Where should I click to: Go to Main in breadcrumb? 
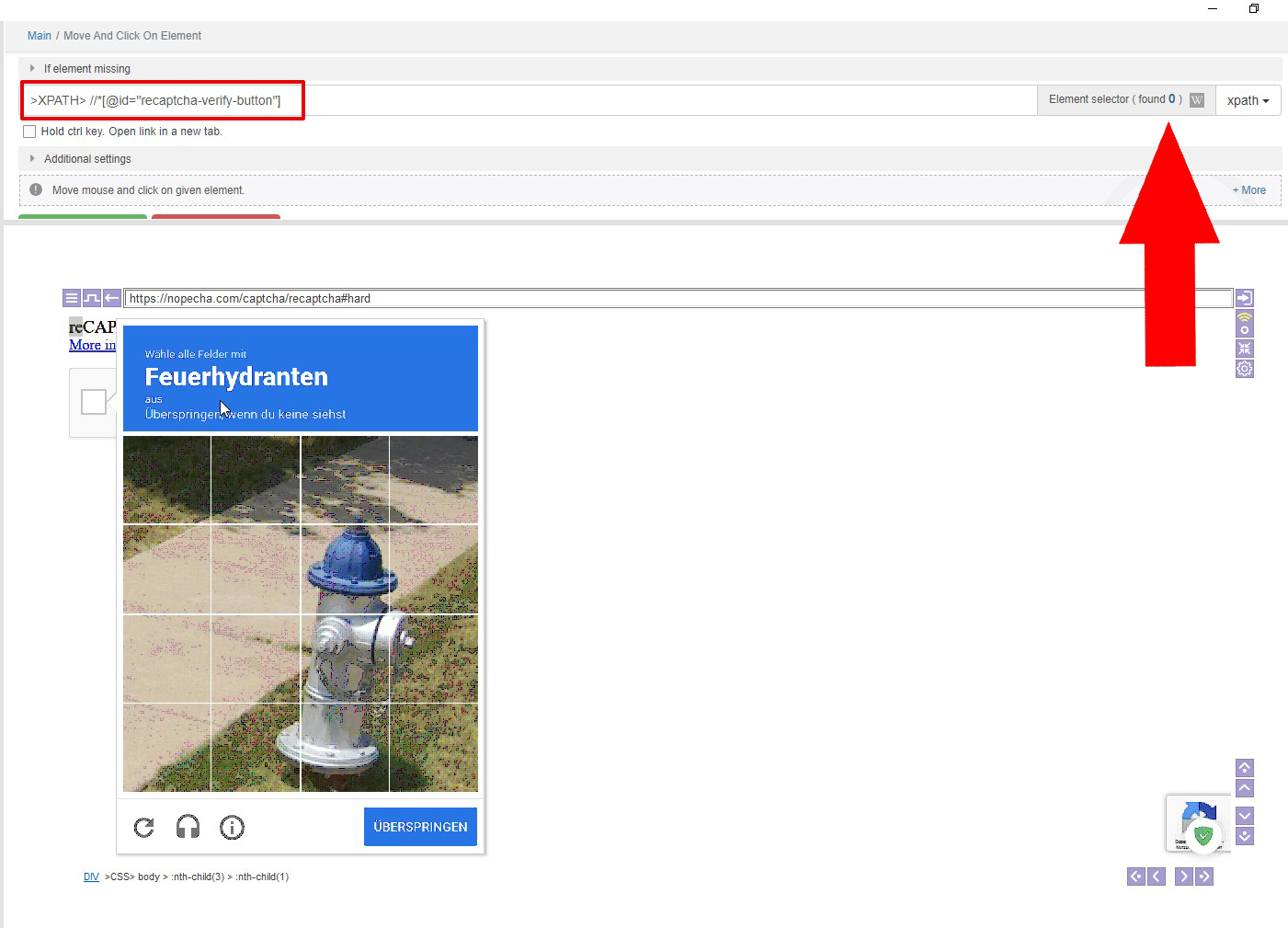coord(40,36)
